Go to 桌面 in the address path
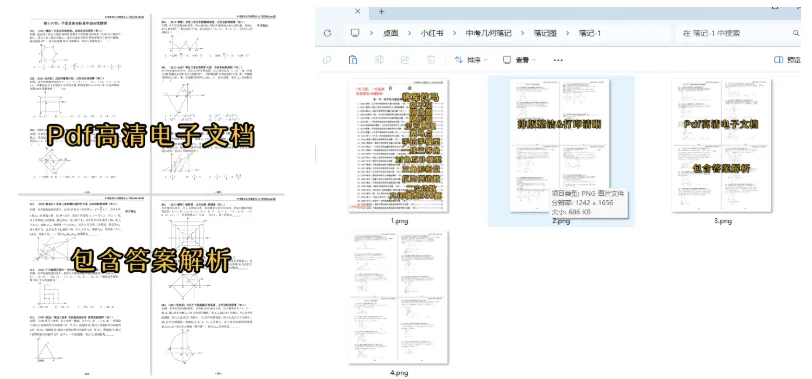 tap(390, 33)
